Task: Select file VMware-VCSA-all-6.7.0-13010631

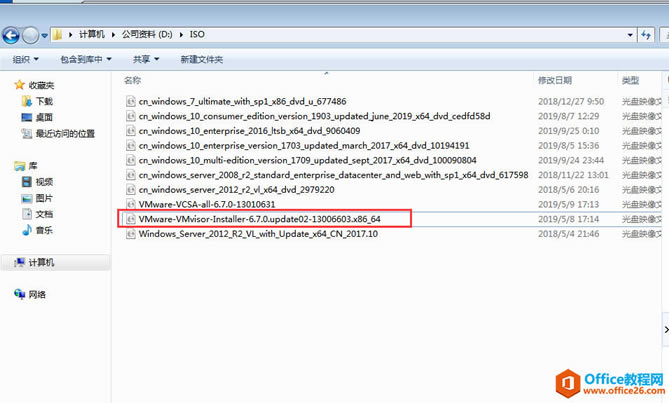Action: [207, 204]
